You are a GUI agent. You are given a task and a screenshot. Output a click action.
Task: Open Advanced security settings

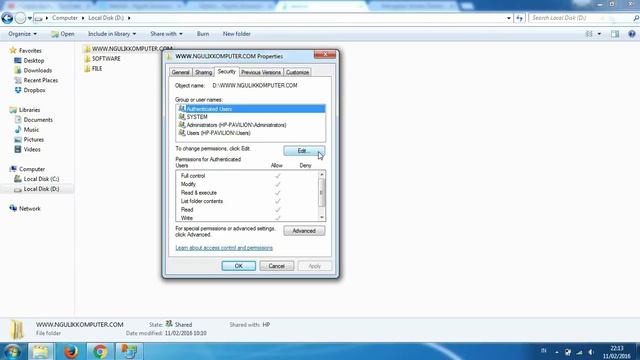click(x=304, y=231)
